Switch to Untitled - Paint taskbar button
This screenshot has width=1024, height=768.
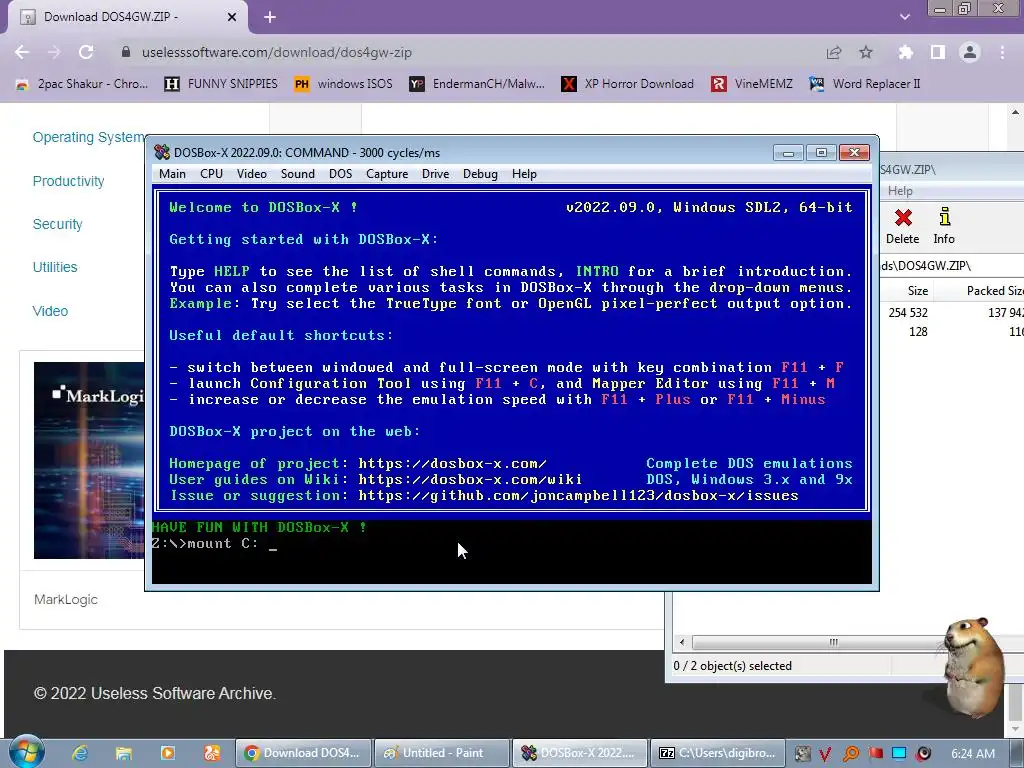442,753
